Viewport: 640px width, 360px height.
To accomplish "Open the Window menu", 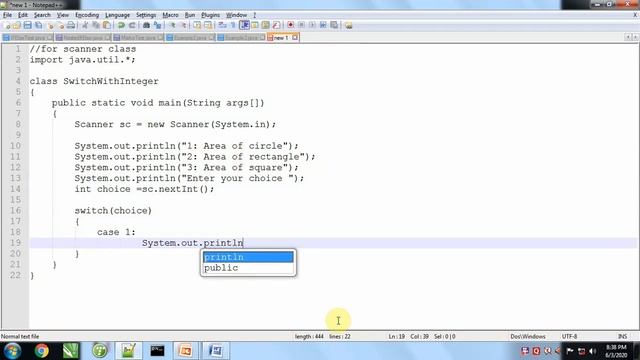I will click(x=236, y=15).
